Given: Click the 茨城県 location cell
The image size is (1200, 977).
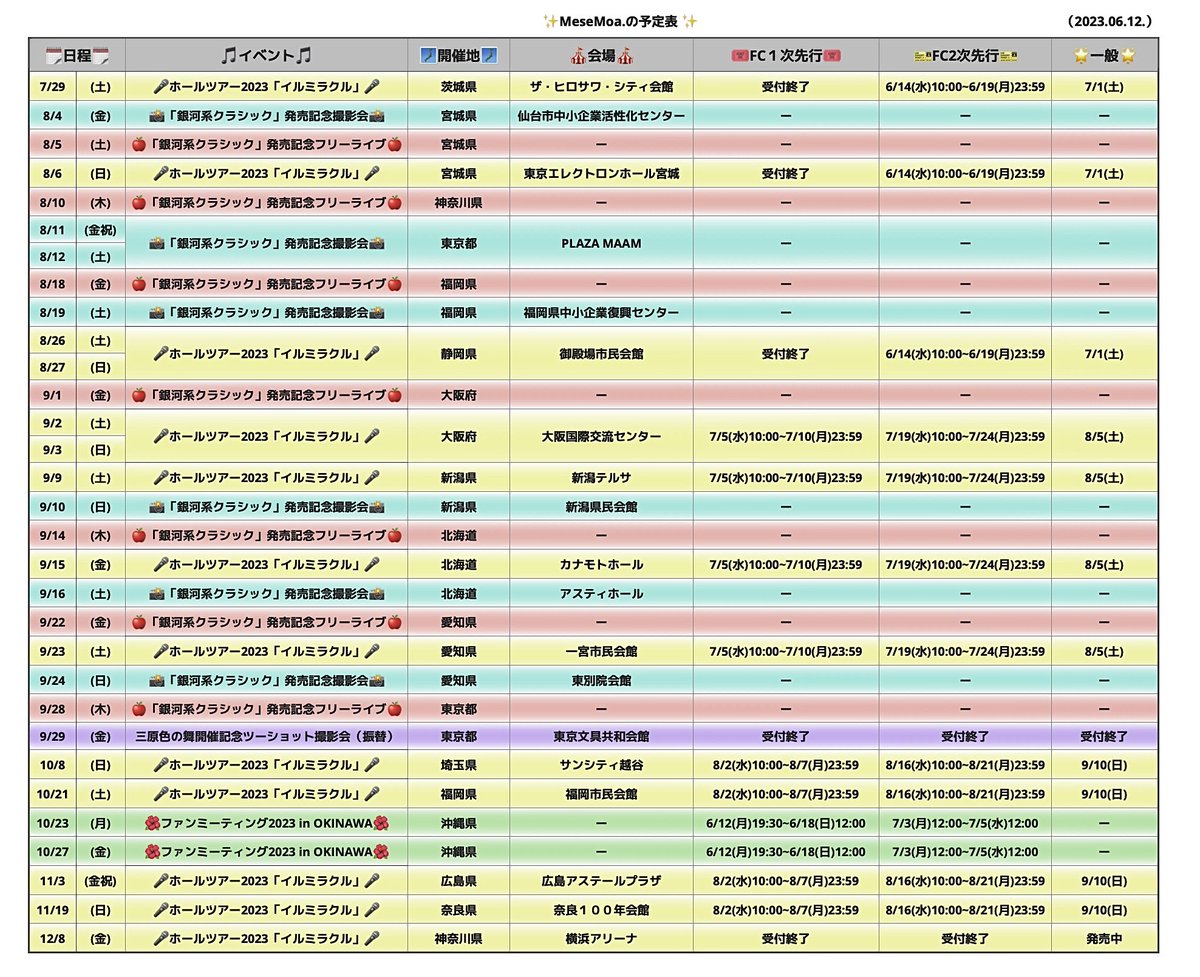Looking at the screenshot, I should tap(459, 87).
